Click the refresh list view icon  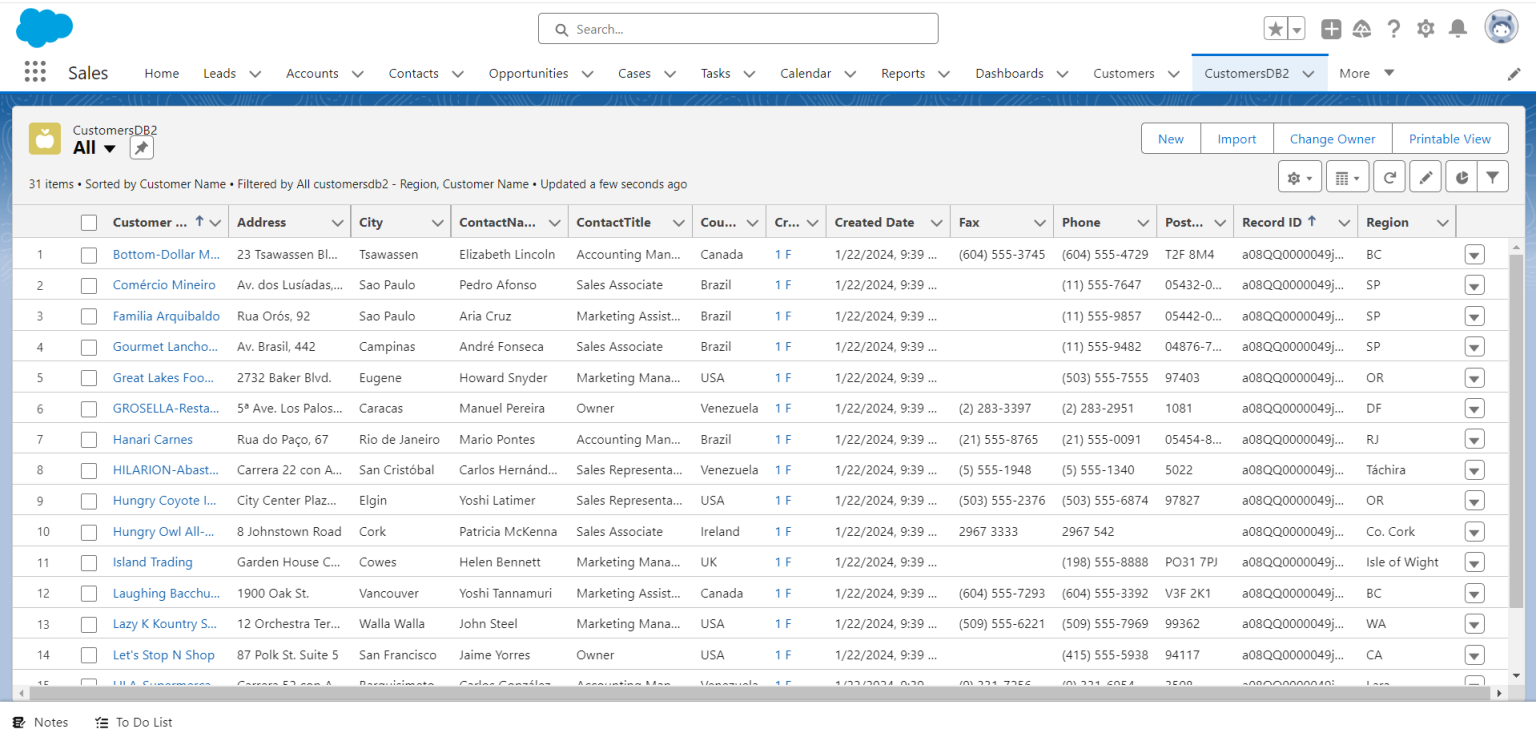tap(1389, 176)
